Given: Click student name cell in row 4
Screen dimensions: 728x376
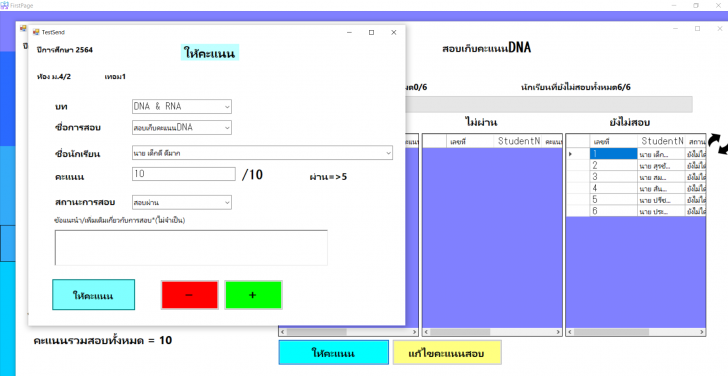Looking at the screenshot, I should tap(661, 188).
